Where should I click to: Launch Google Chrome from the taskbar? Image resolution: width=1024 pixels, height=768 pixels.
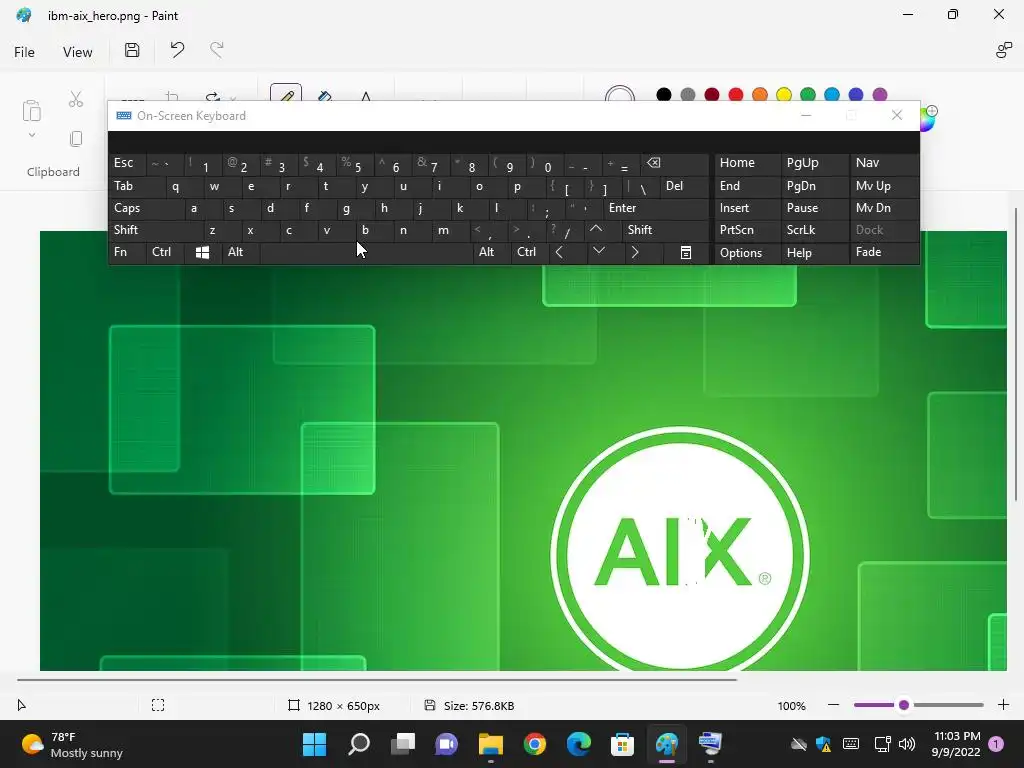(535, 744)
